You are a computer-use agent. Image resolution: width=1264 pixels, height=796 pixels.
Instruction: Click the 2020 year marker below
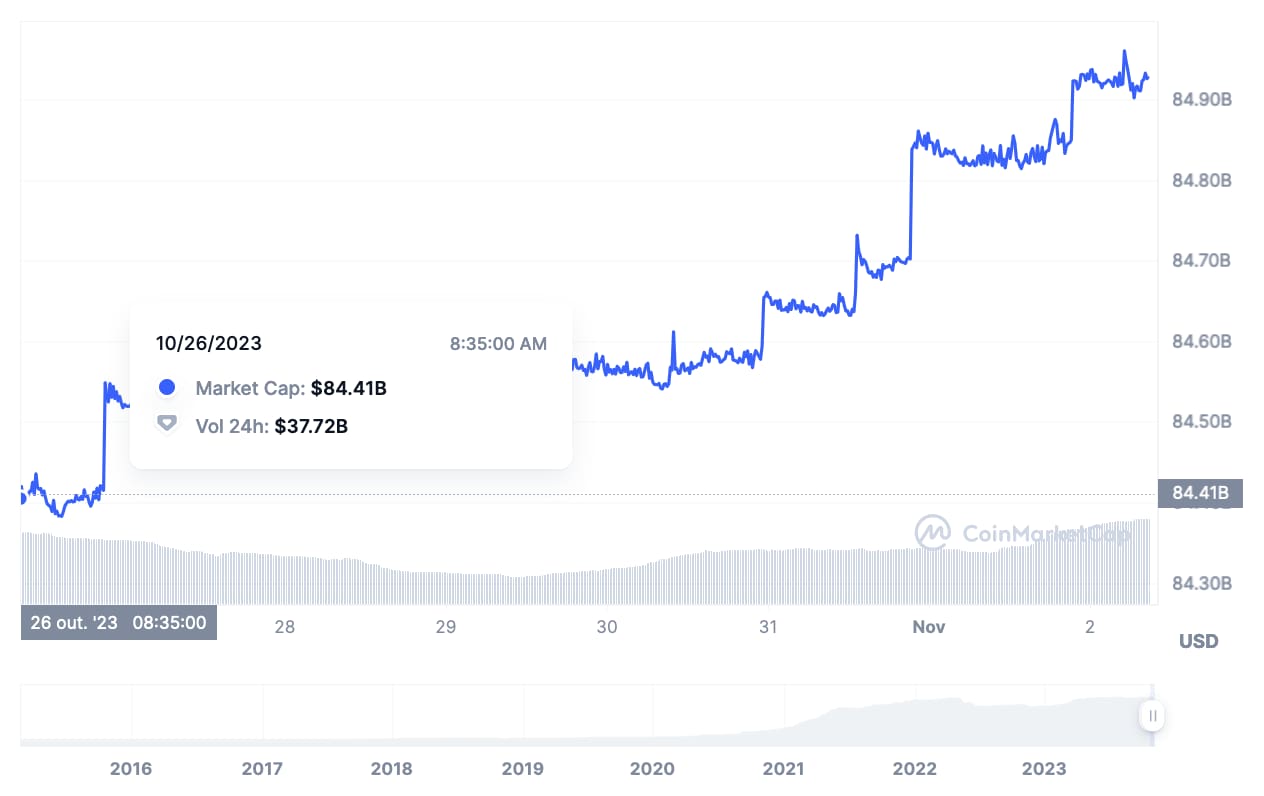[x=652, y=768]
